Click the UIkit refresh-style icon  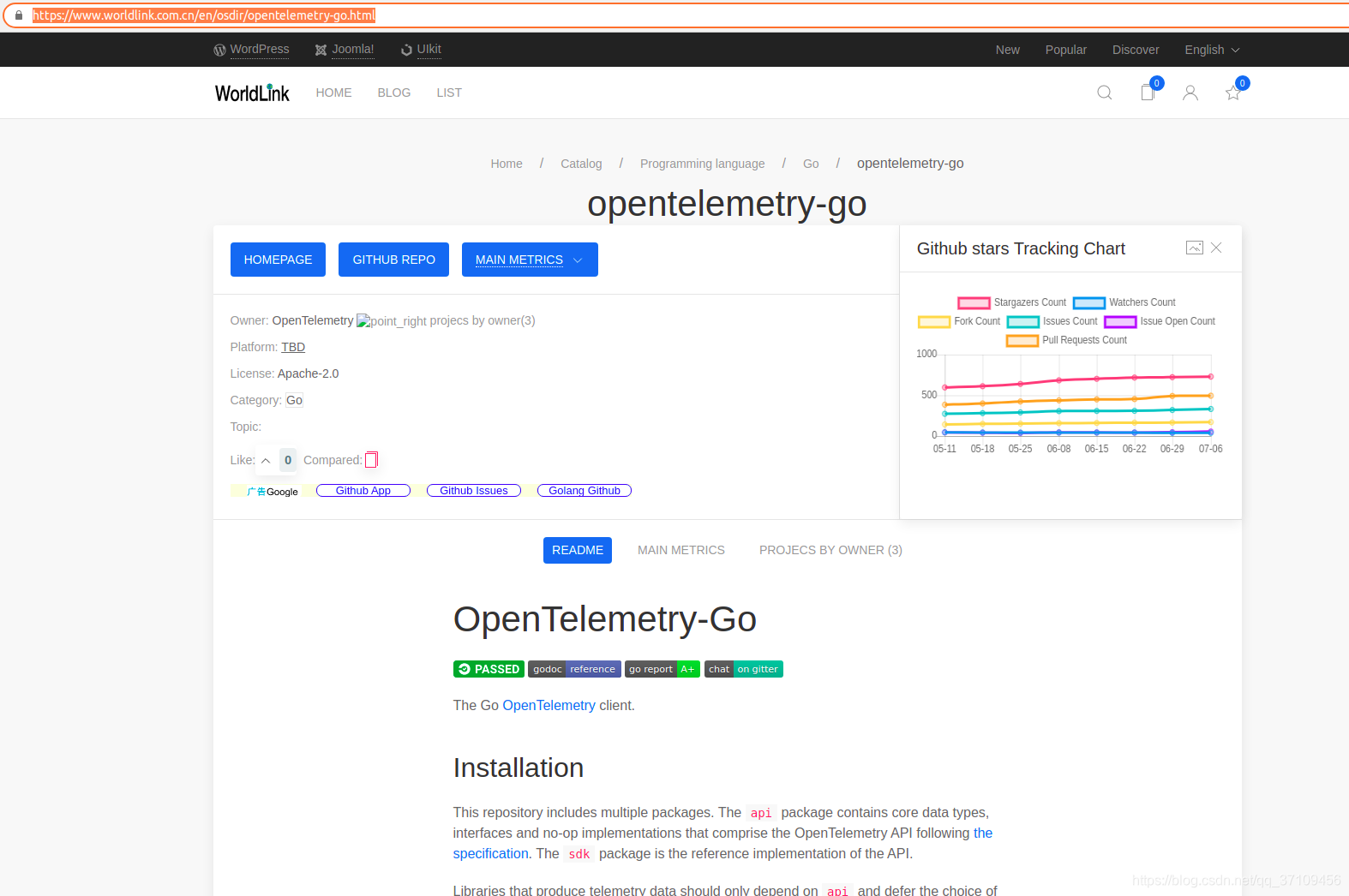pos(406,50)
